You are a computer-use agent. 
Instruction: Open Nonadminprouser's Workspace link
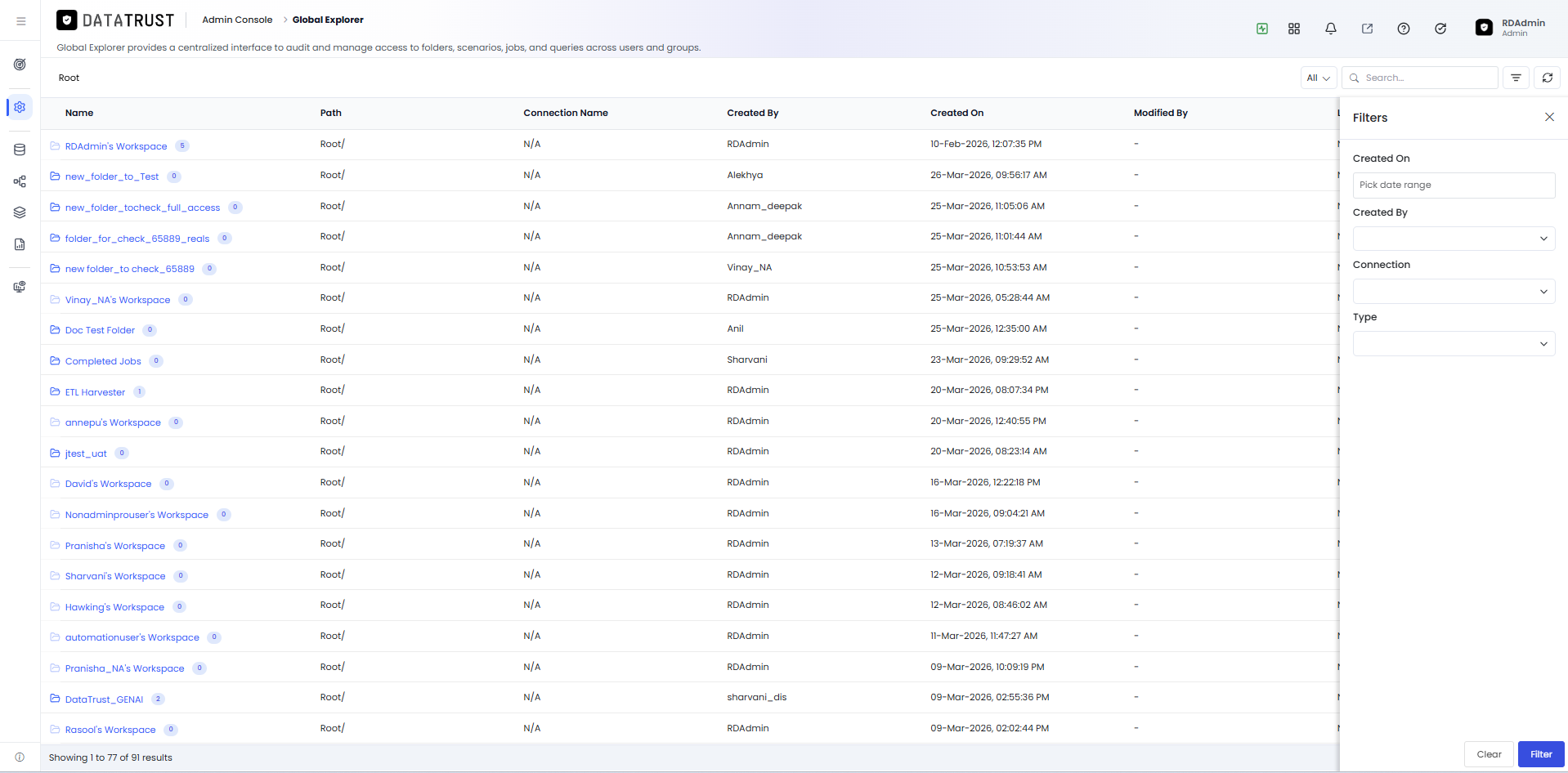pyautogui.click(x=137, y=515)
